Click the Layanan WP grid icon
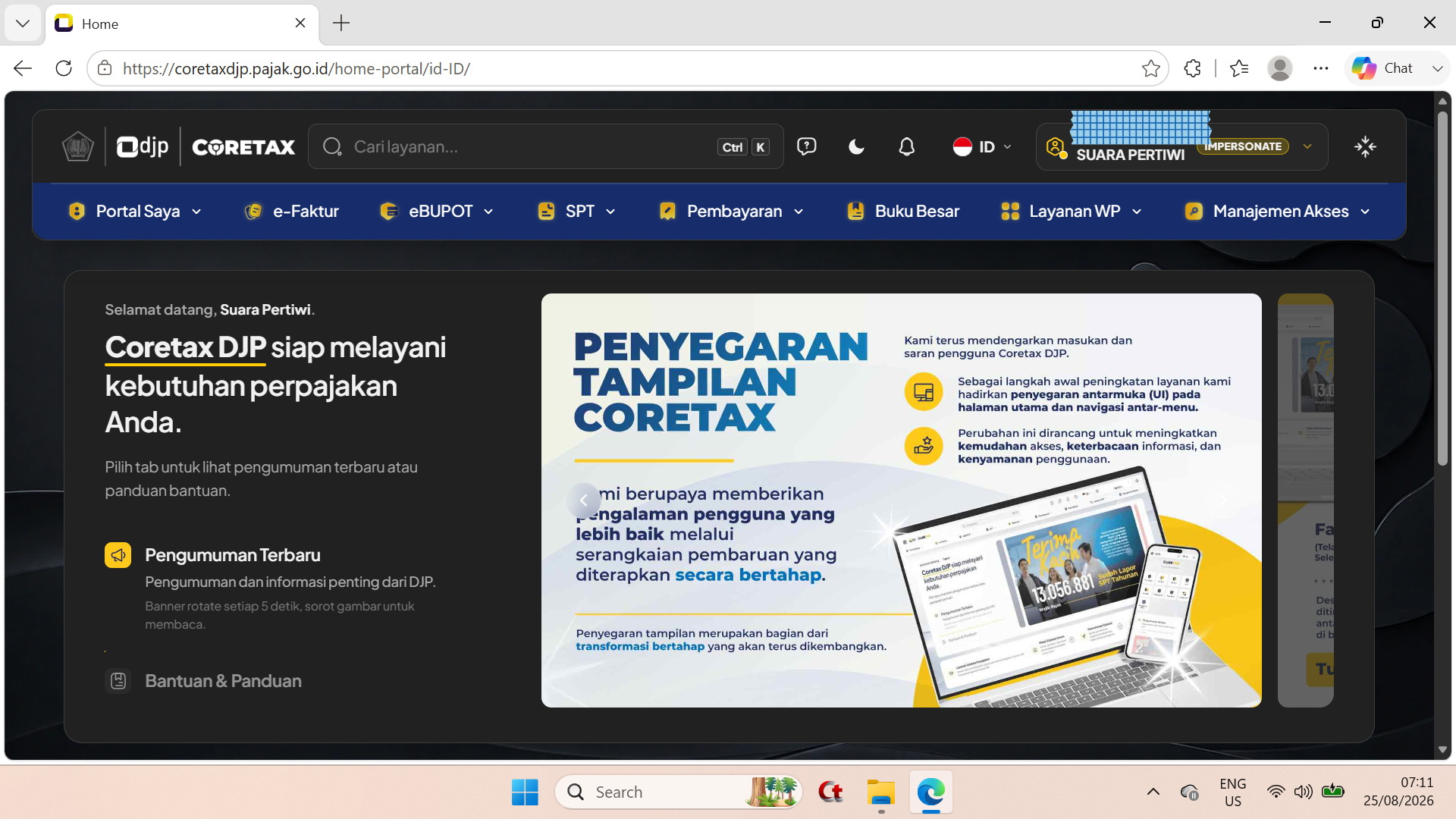1456x819 pixels. point(1010,212)
